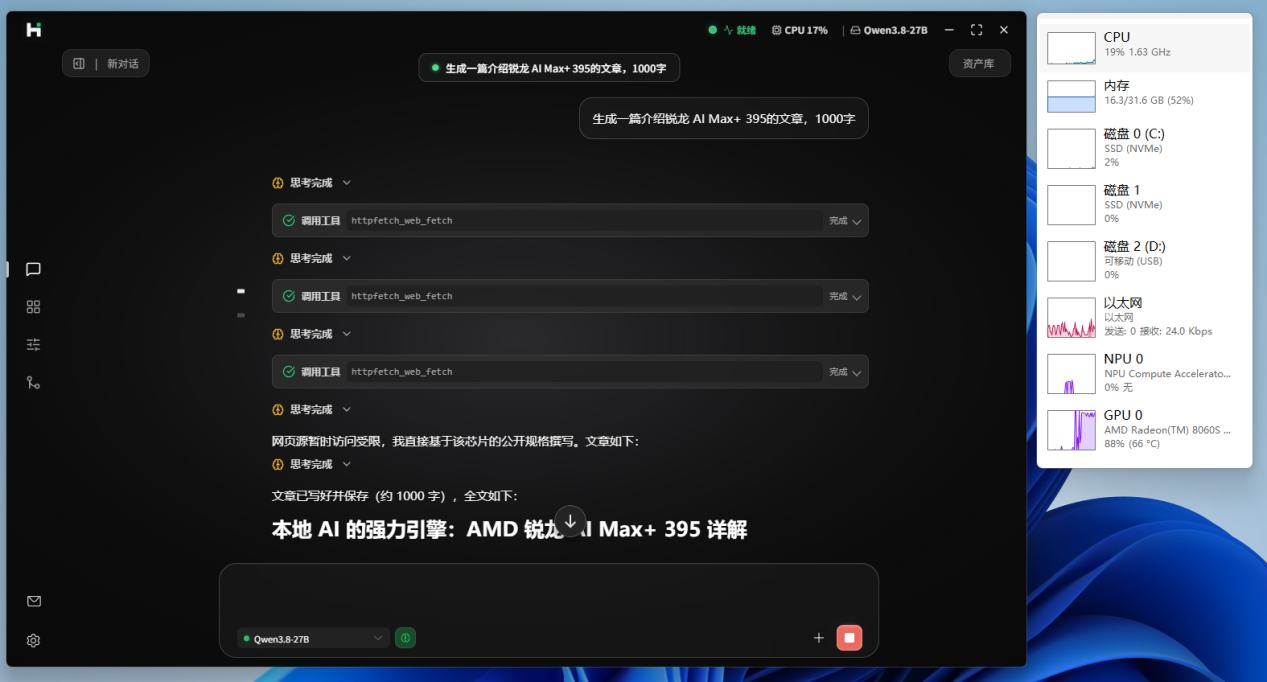Select the upper white conversation minimap marker
Screen dimensions: 1267x682
(241, 291)
